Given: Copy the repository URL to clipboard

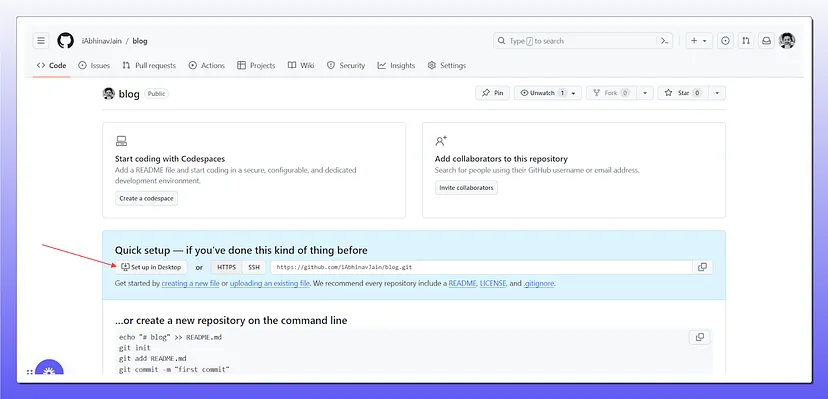Looking at the screenshot, I should (x=702, y=267).
